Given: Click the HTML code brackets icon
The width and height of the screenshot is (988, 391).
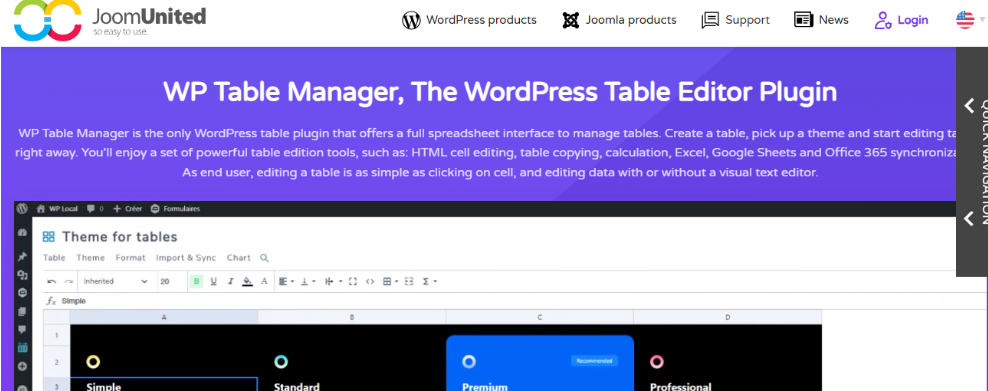Looking at the screenshot, I should tap(370, 281).
